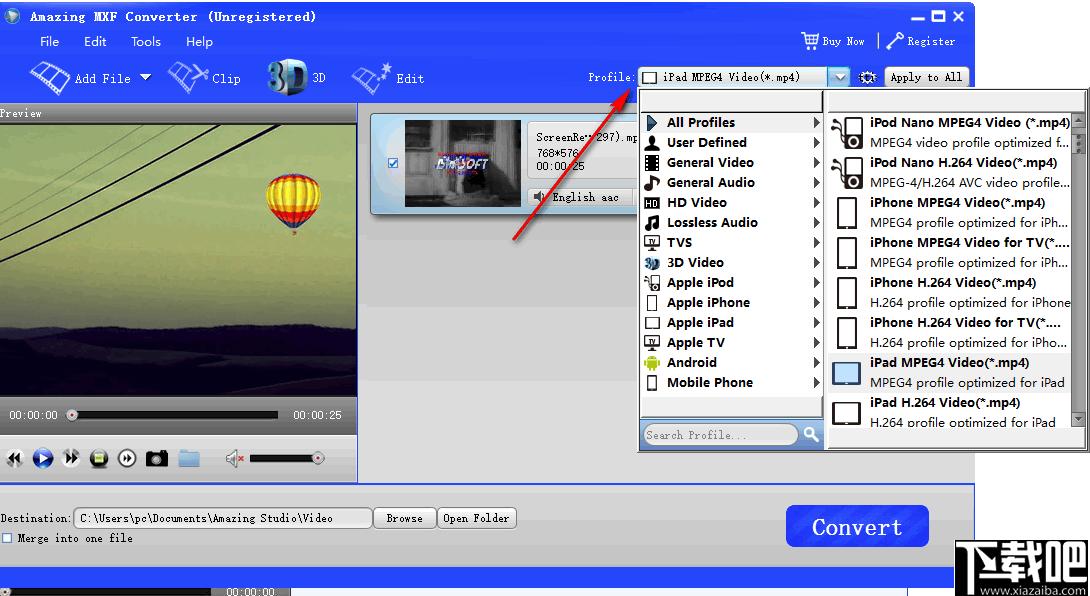The image size is (1090, 596).
Task: Open the Apple iPhone category
Action: (x=731, y=303)
